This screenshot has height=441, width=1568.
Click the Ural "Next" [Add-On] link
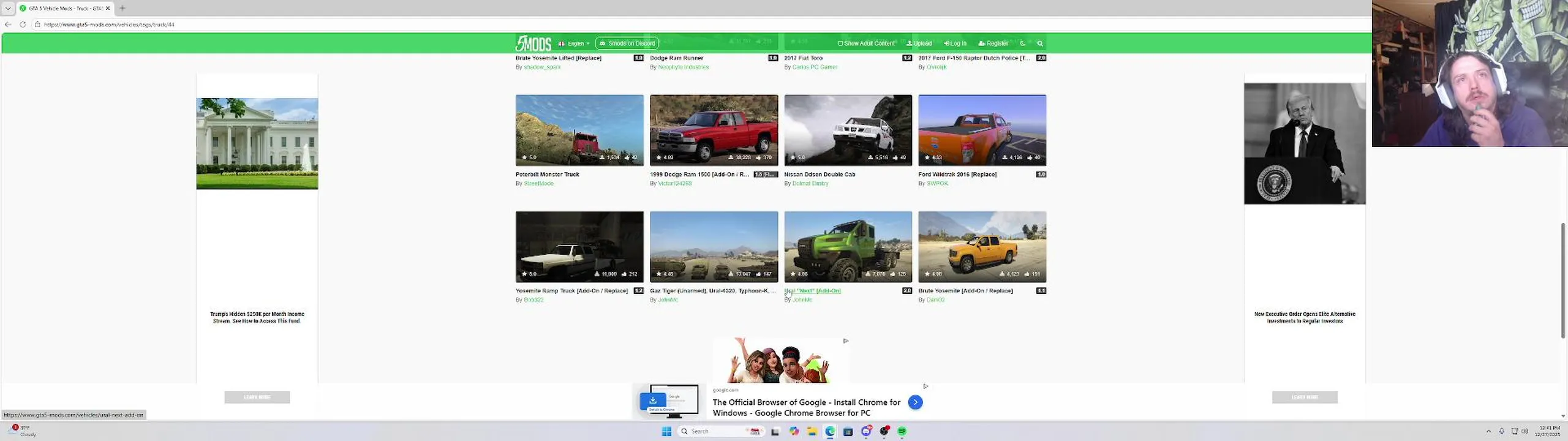pos(812,291)
